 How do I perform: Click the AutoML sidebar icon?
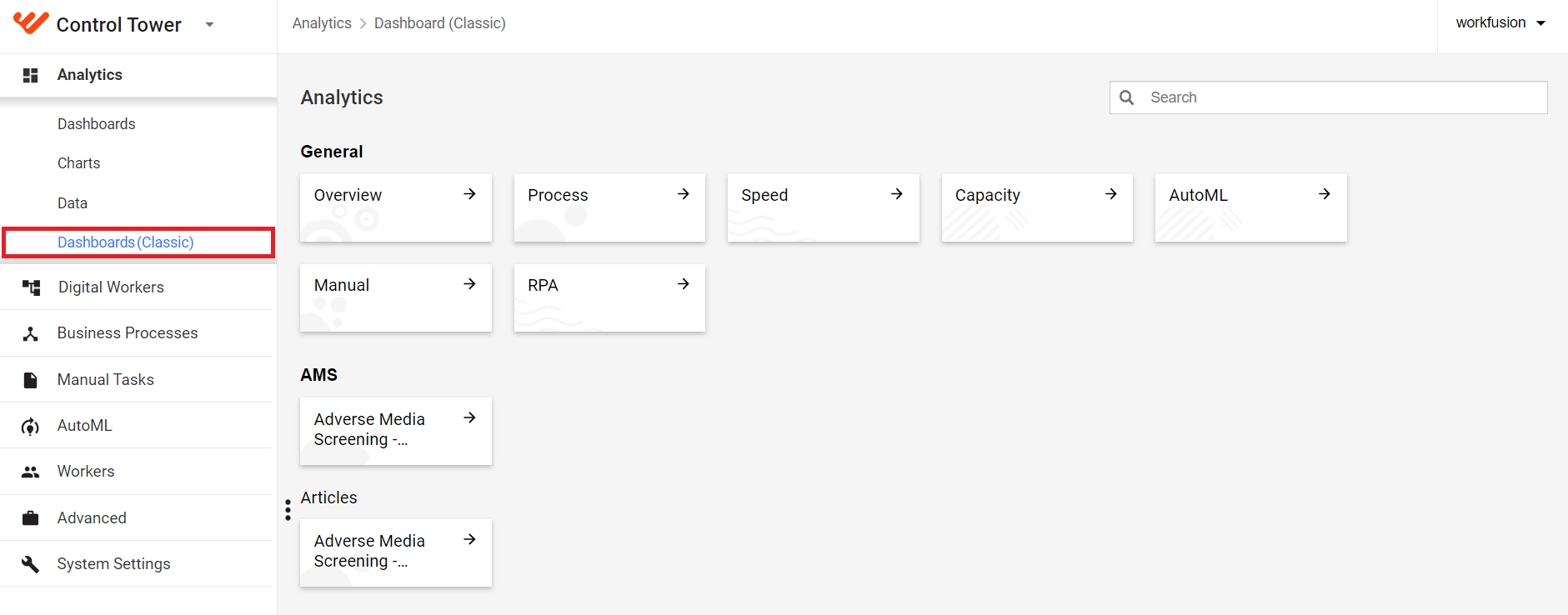[31, 426]
